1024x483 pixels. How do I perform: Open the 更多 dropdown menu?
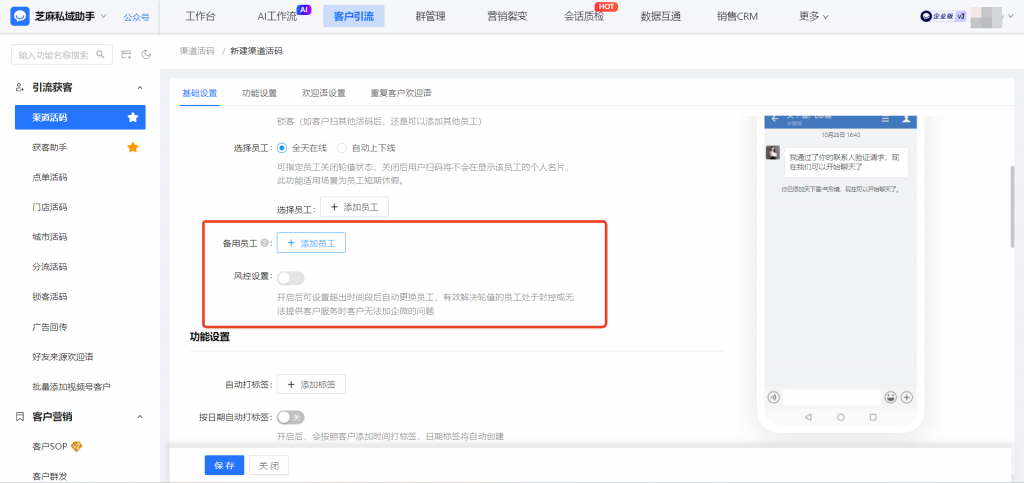coord(814,16)
